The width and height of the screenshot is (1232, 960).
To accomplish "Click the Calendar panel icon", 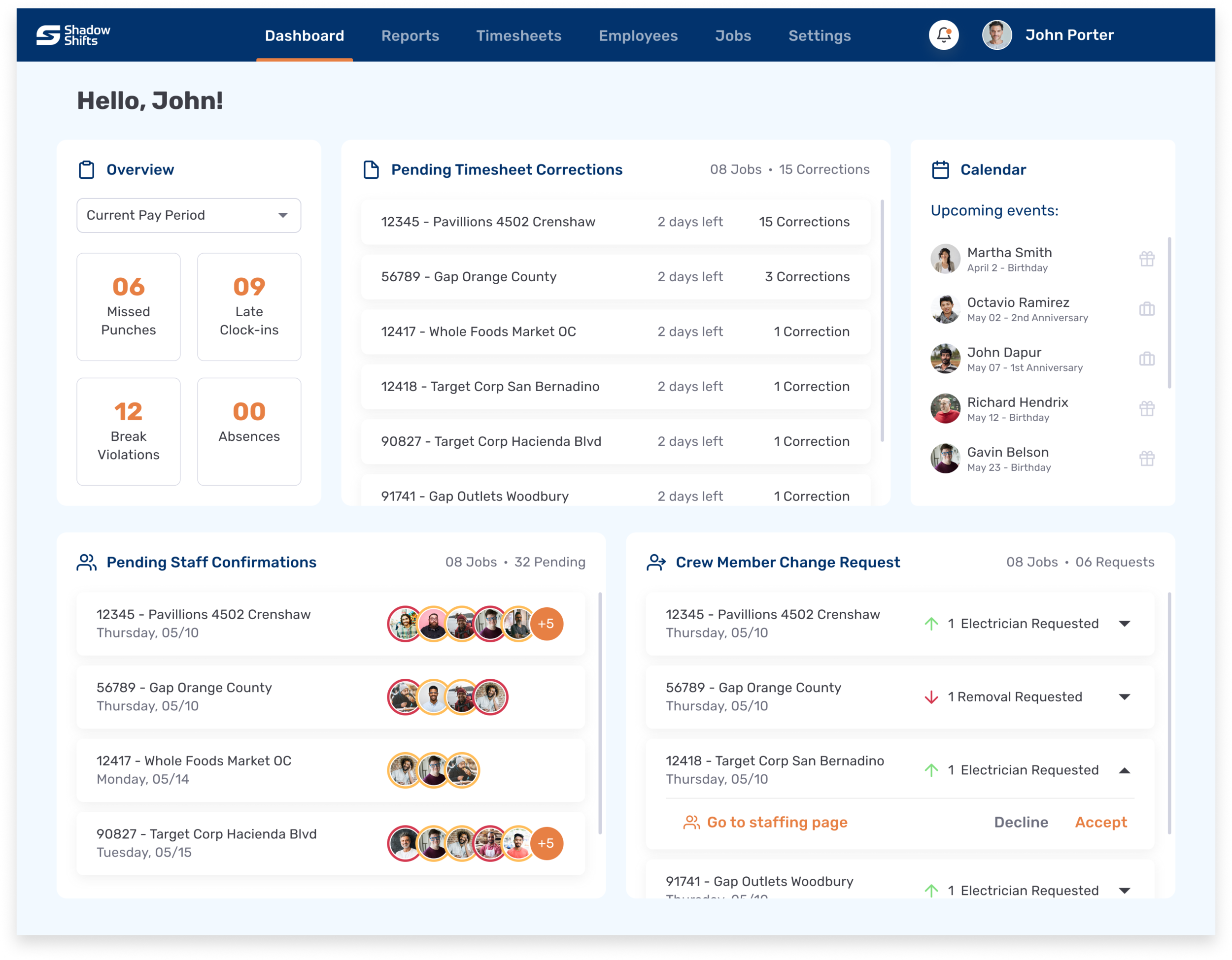I will tap(940, 169).
